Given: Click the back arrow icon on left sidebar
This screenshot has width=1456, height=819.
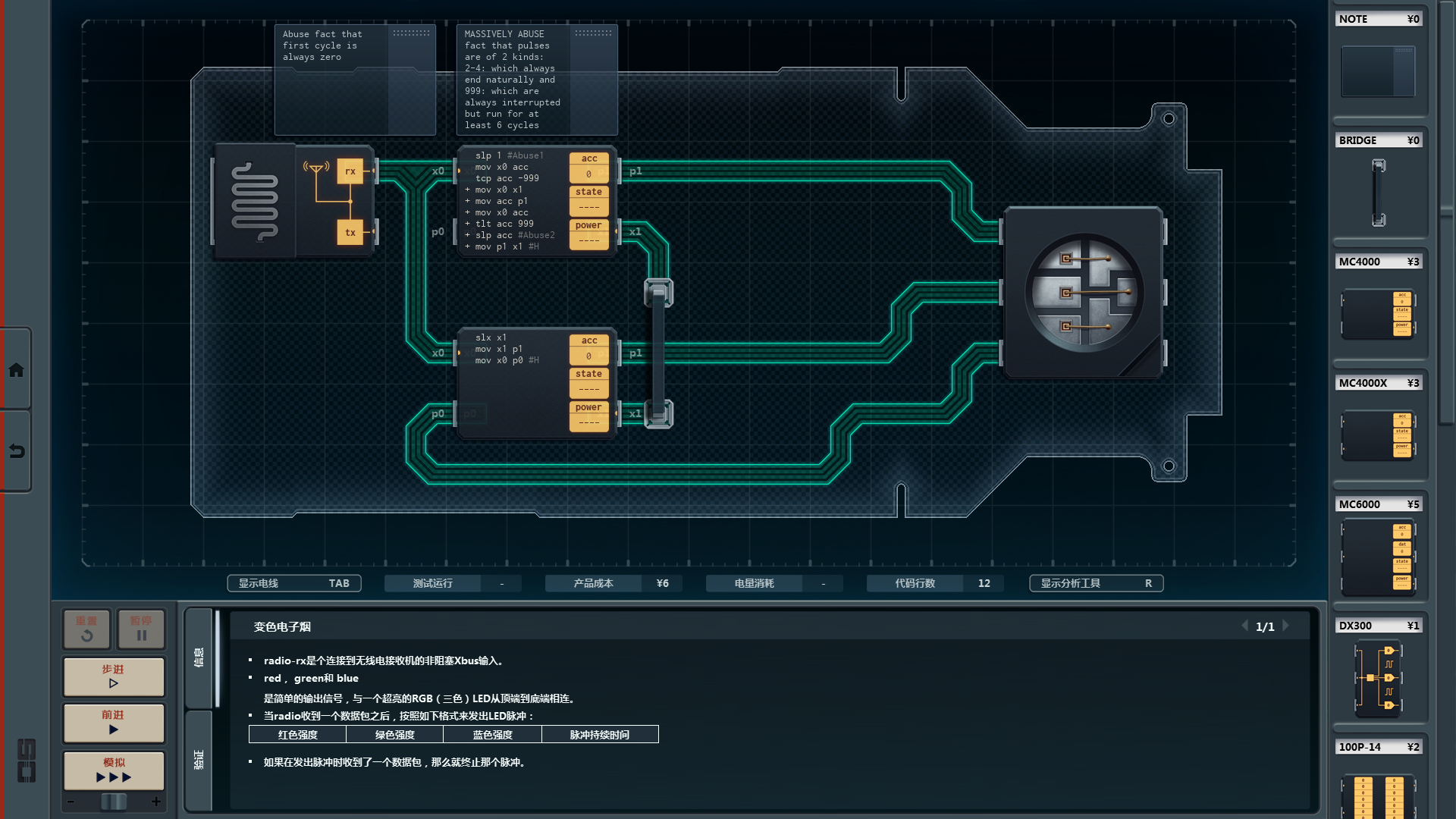Looking at the screenshot, I should (x=16, y=451).
